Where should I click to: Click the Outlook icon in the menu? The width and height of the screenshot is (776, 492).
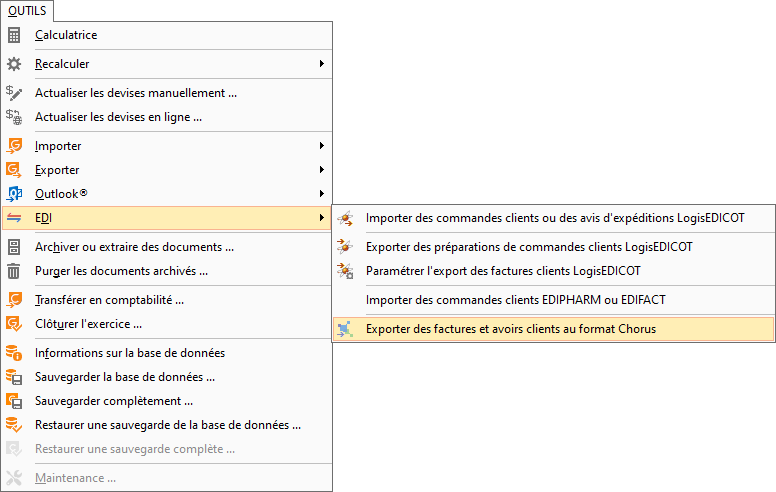pyautogui.click(x=14, y=194)
